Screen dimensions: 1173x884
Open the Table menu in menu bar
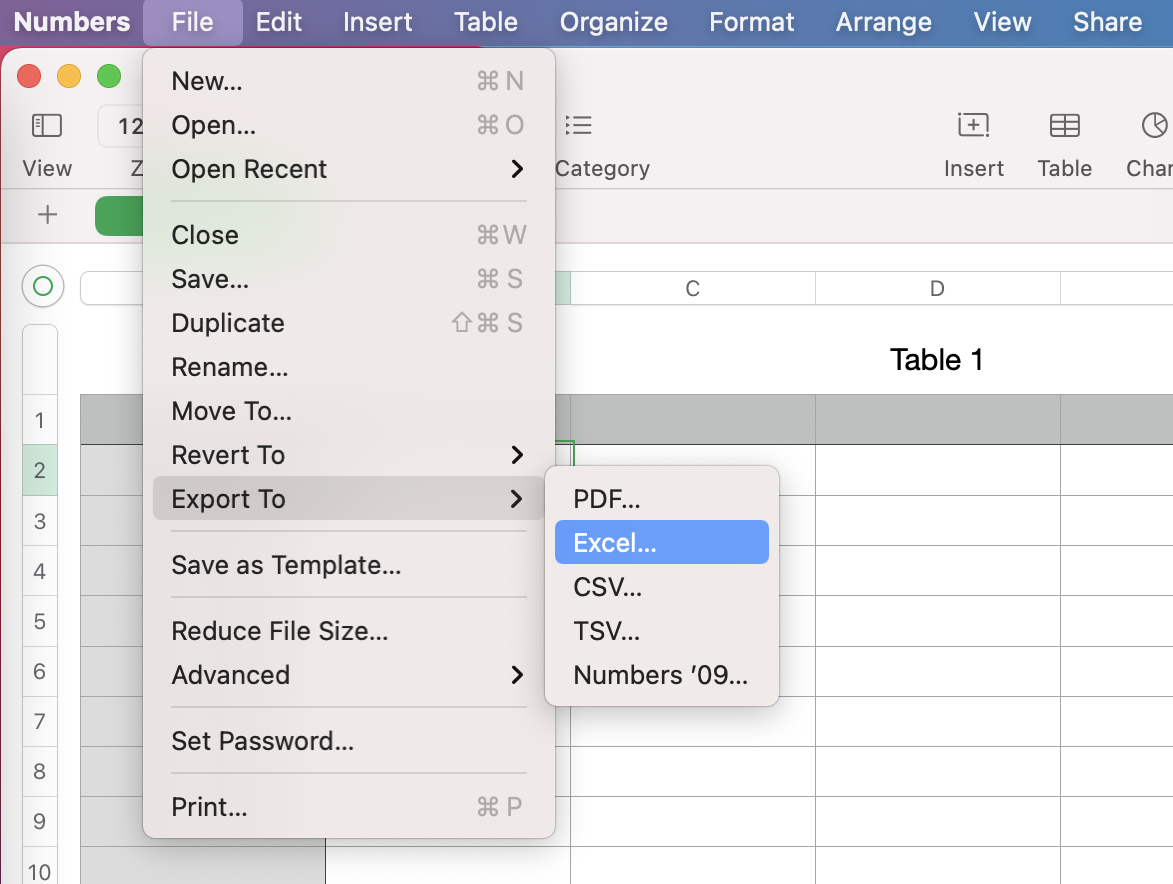coord(486,22)
